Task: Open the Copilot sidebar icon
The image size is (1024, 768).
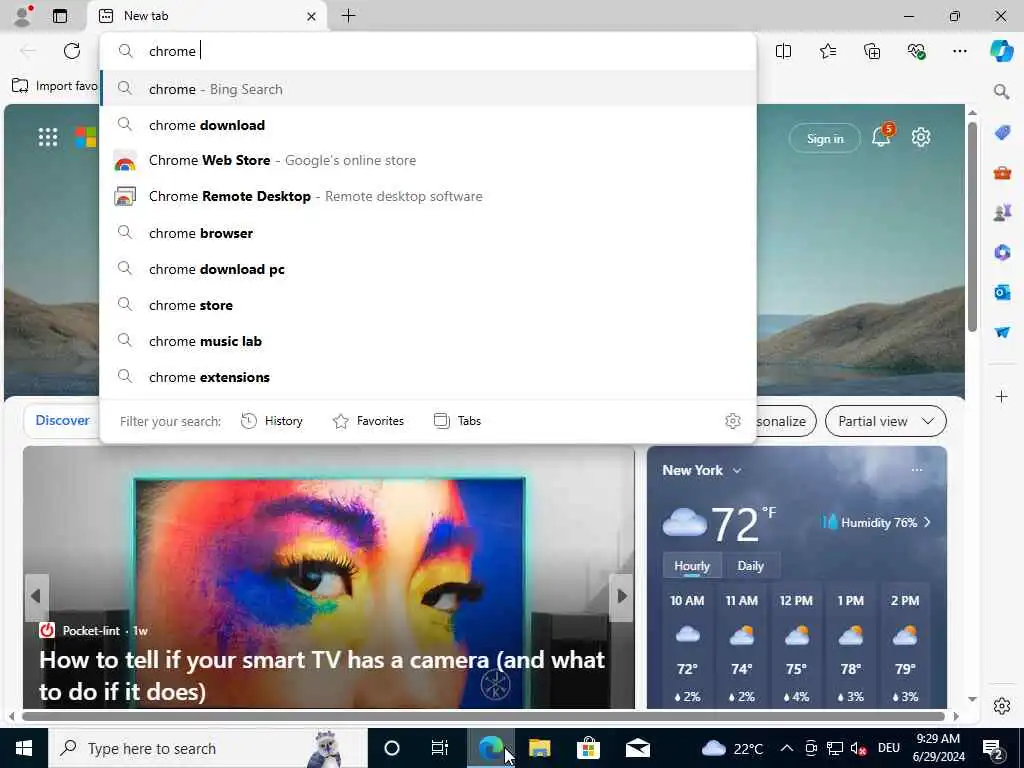Action: tap(1001, 51)
